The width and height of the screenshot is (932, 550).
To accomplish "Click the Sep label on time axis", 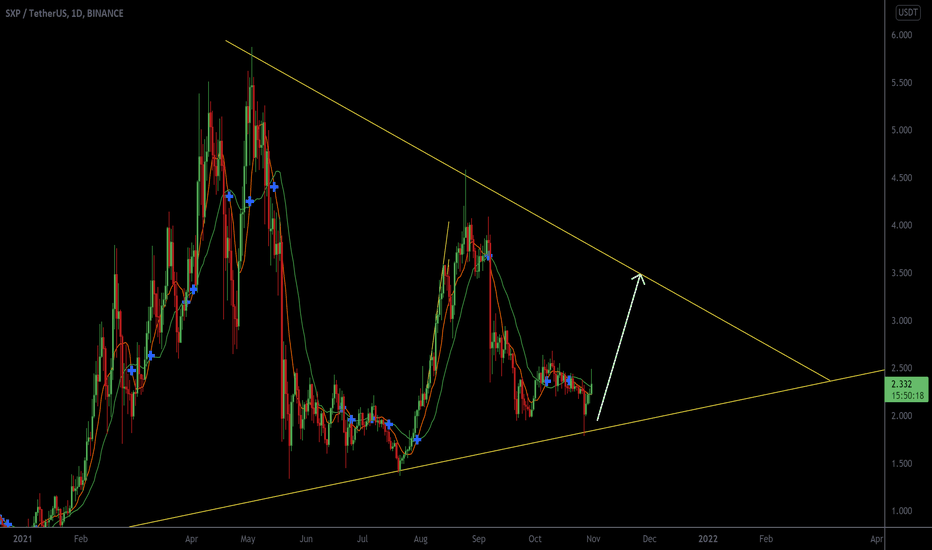I will click(478, 539).
